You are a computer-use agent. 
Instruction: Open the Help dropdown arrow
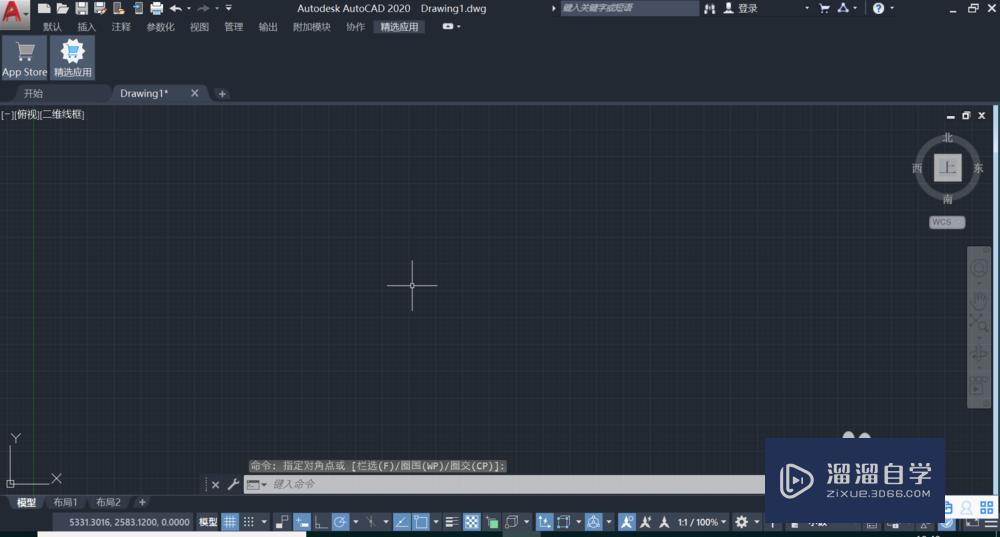point(892,8)
